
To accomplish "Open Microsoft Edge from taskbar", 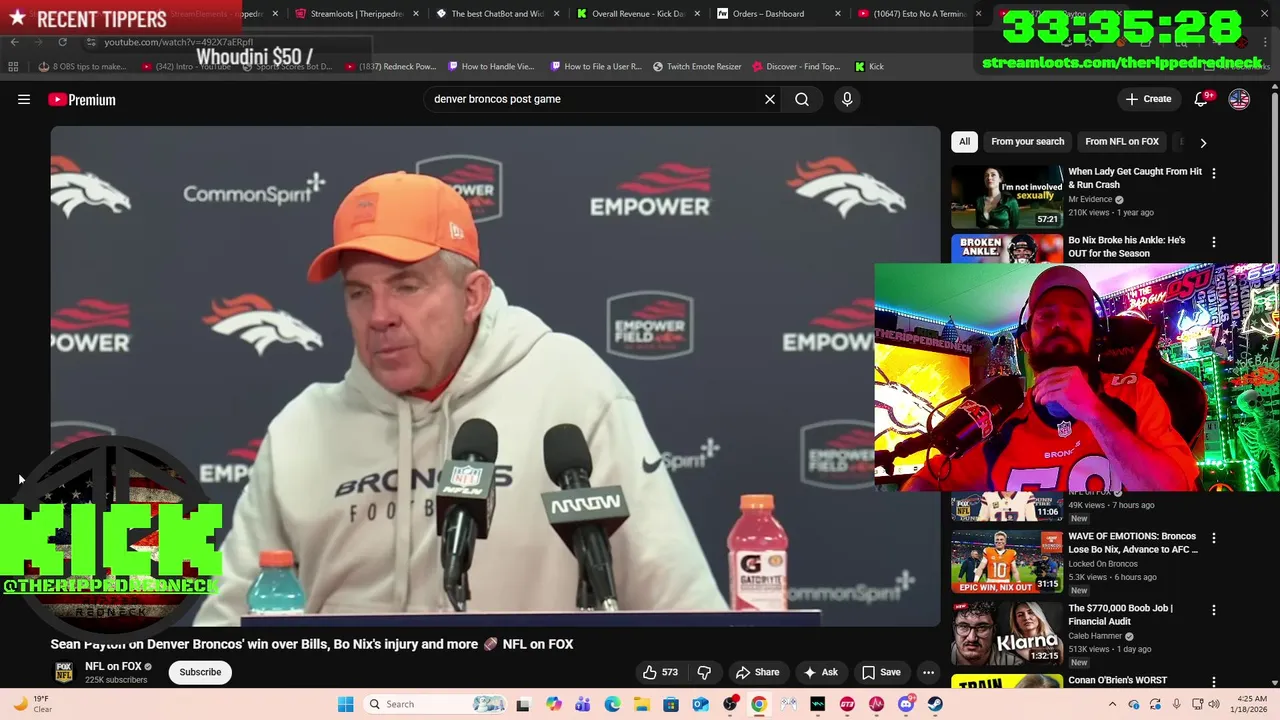I will click(x=612, y=704).
